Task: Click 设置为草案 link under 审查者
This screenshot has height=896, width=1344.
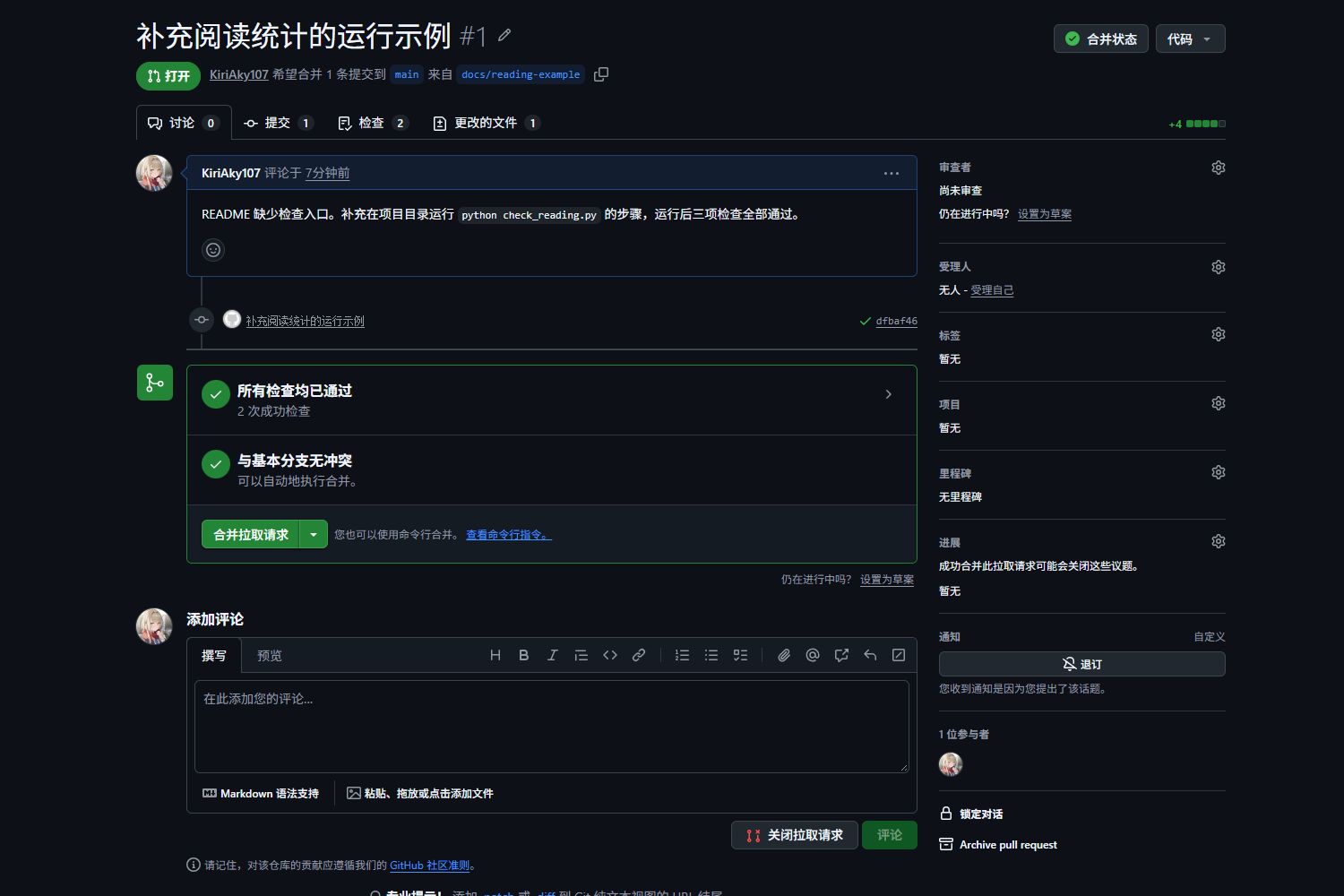Action: pos(1045,214)
